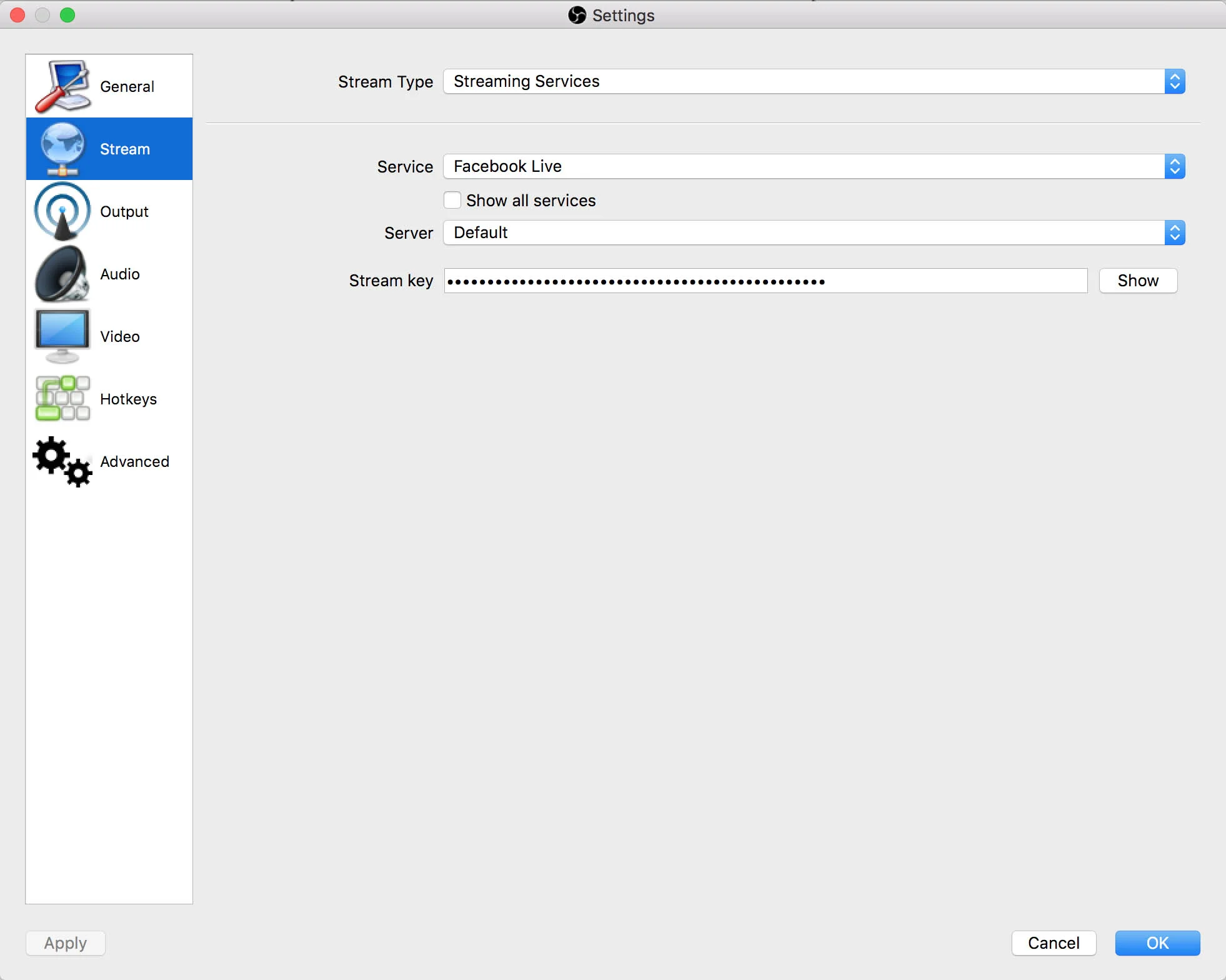Reveal the stream key with Show
1226x980 pixels.
point(1138,281)
